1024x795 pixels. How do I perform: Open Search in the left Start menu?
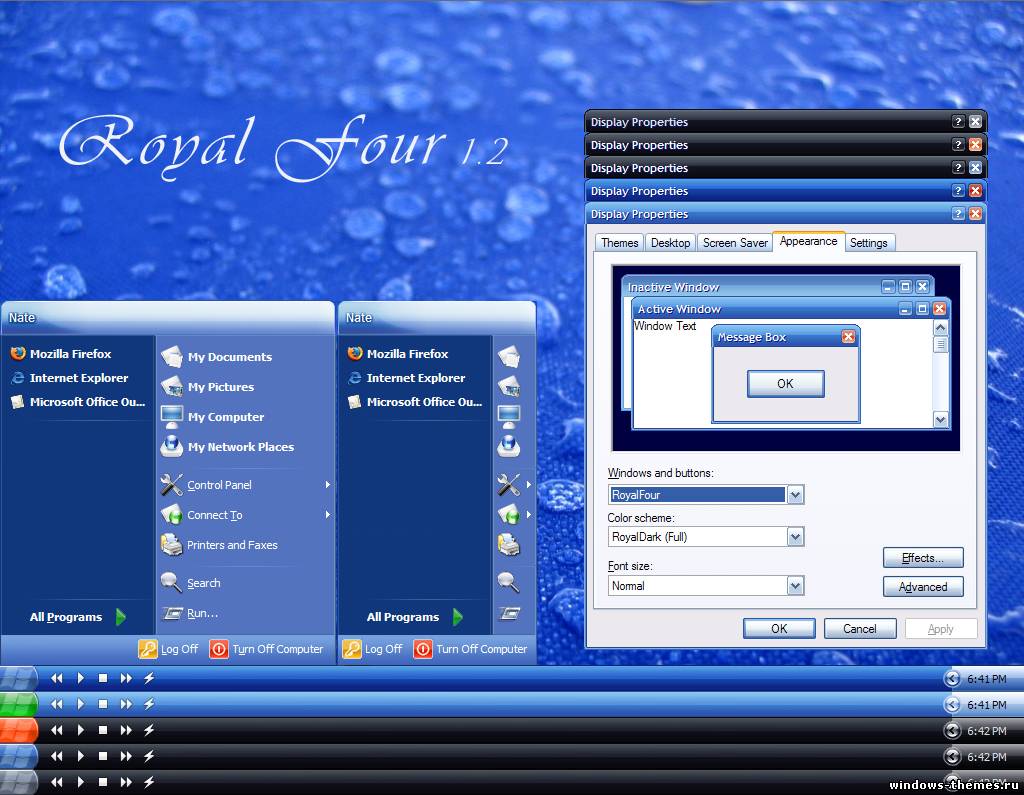click(191, 583)
